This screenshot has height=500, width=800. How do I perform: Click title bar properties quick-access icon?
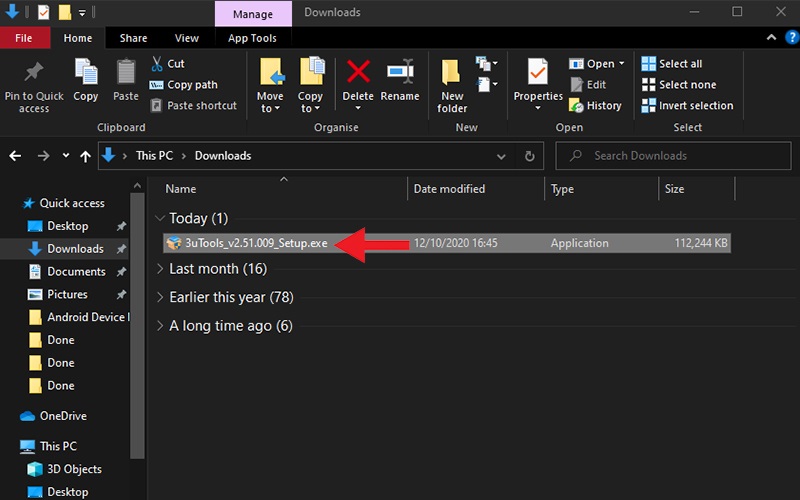pyautogui.click(x=43, y=12)
